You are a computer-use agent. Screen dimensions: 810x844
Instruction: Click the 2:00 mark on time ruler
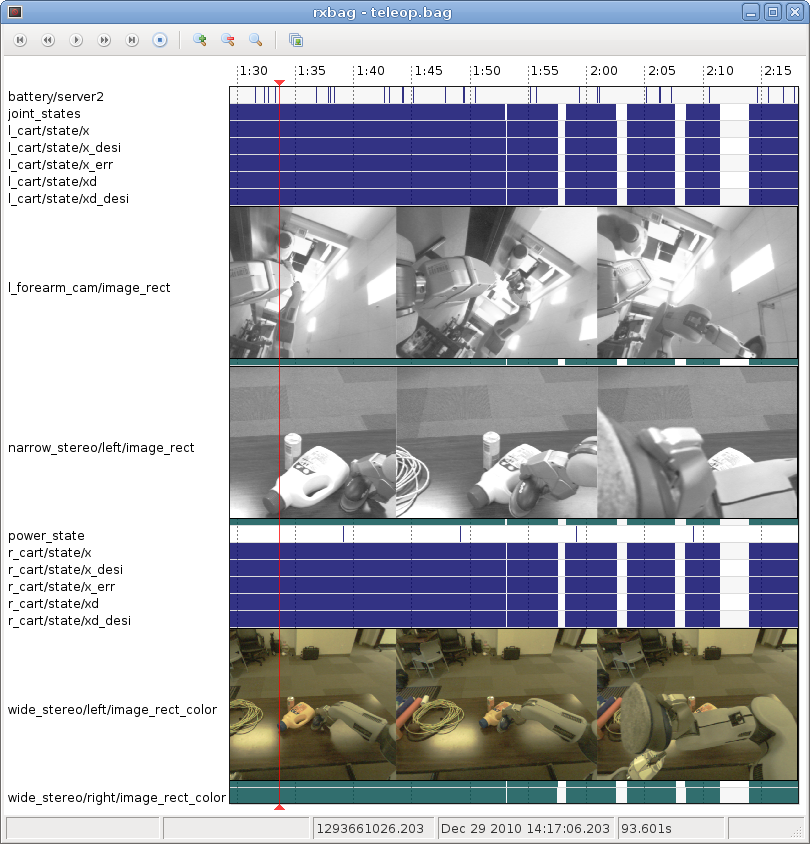tap(603, 71)
